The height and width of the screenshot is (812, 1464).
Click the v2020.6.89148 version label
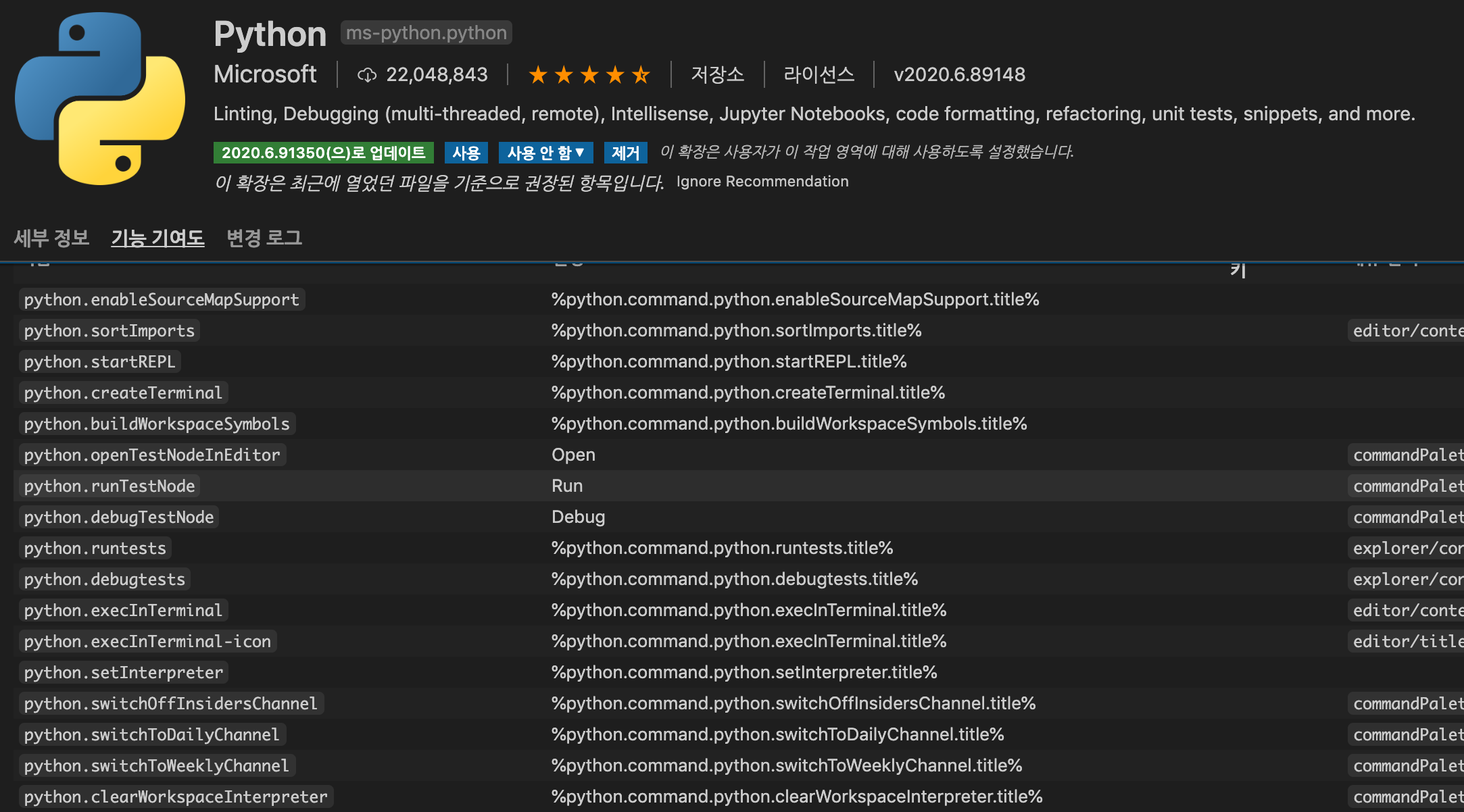click(x=960, y=75)
